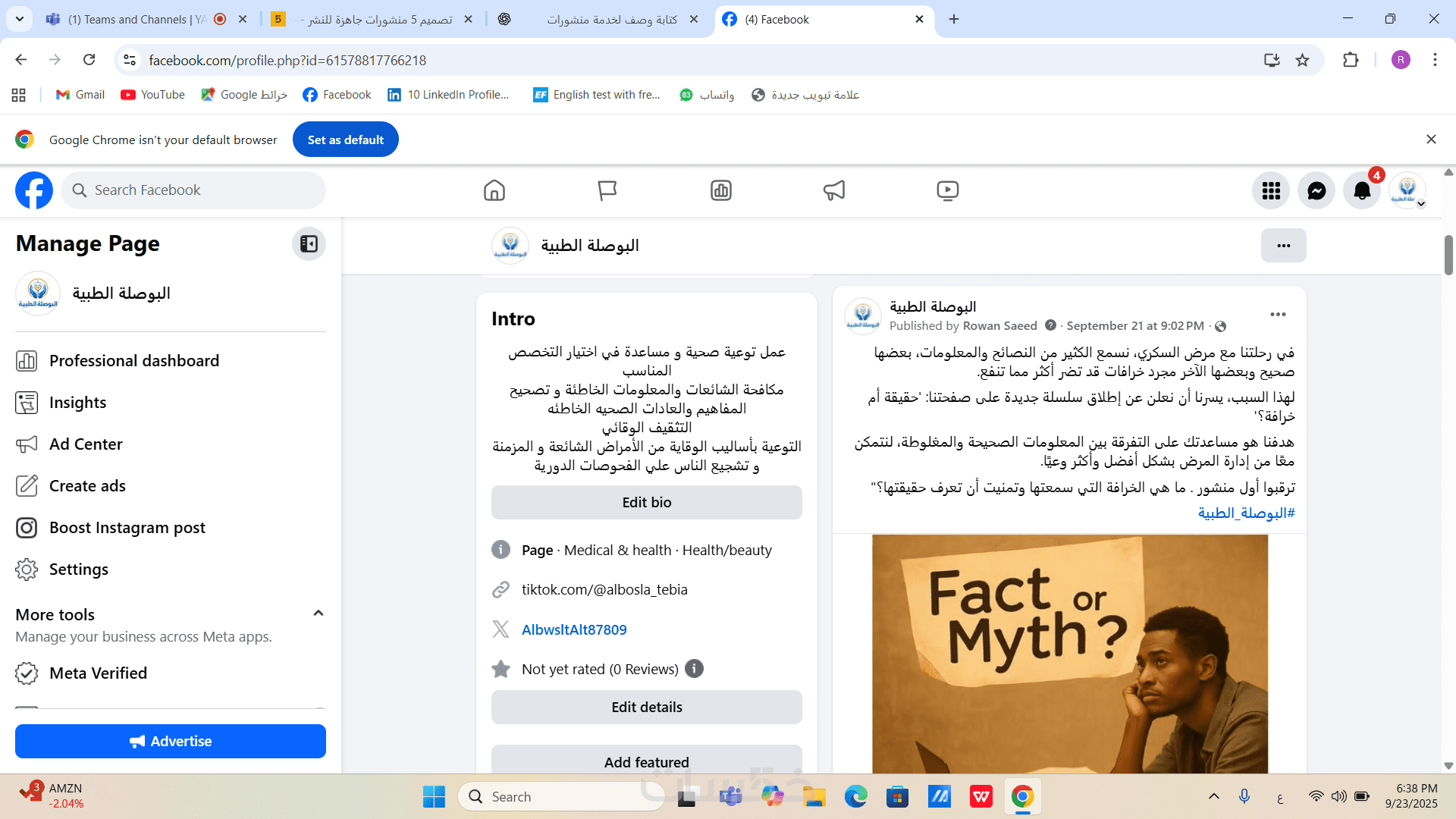
Task: Bookmark this page with star icon
Action: tap(1302, 60)
